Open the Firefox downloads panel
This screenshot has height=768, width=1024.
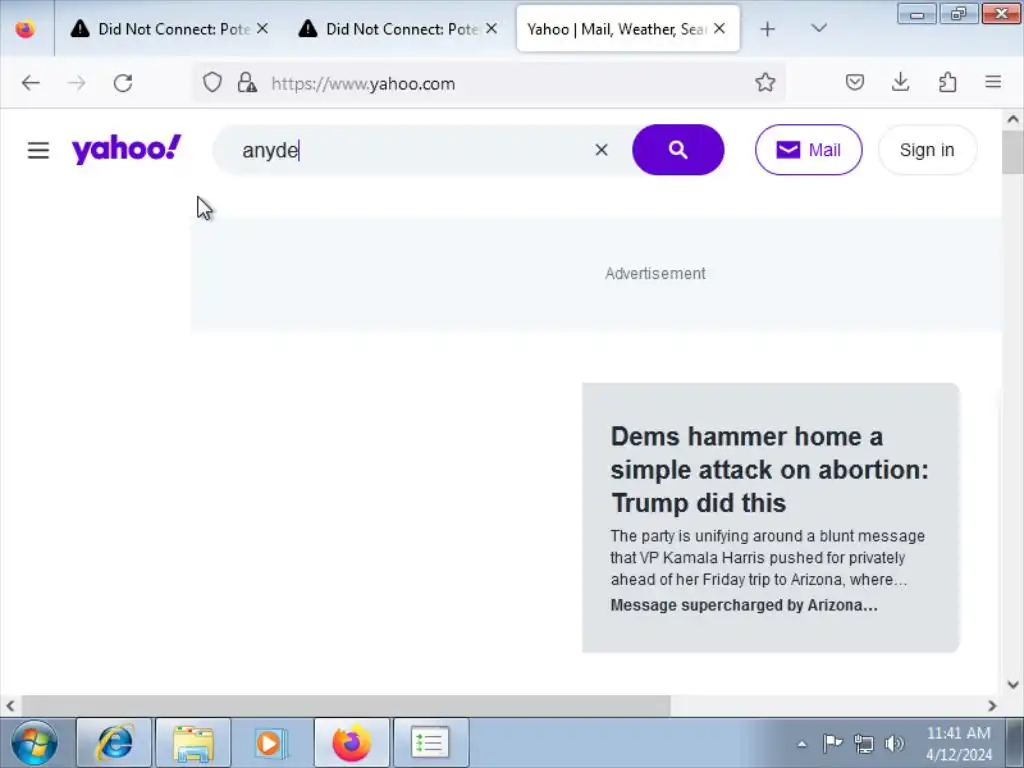coord(901,82)
